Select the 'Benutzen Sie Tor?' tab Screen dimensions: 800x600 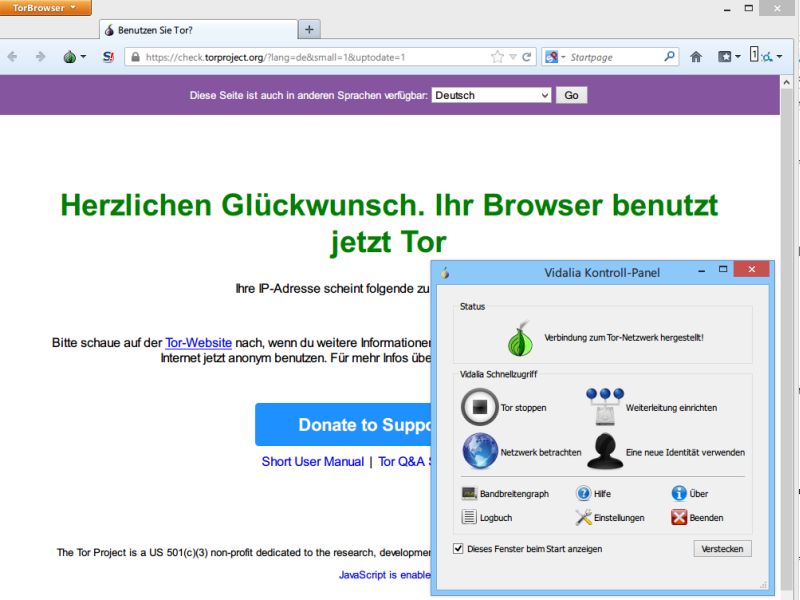pos(198,30)
